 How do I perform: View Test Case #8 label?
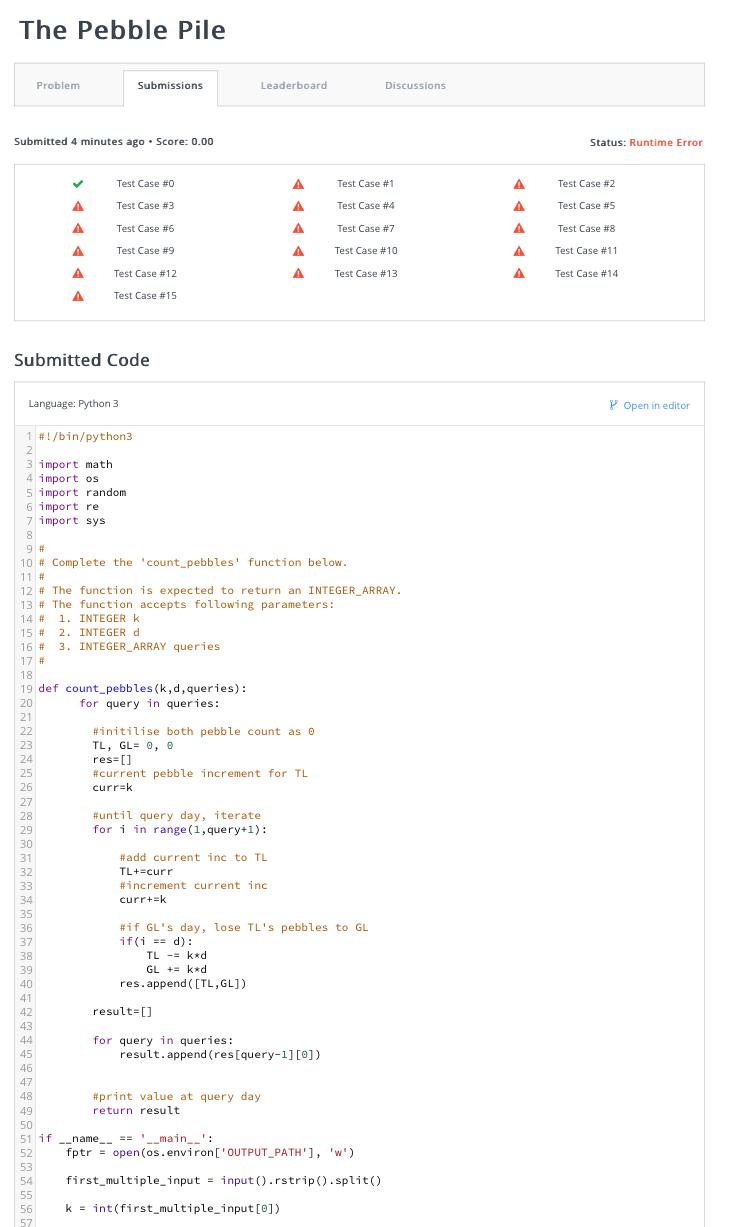point(586,229)
